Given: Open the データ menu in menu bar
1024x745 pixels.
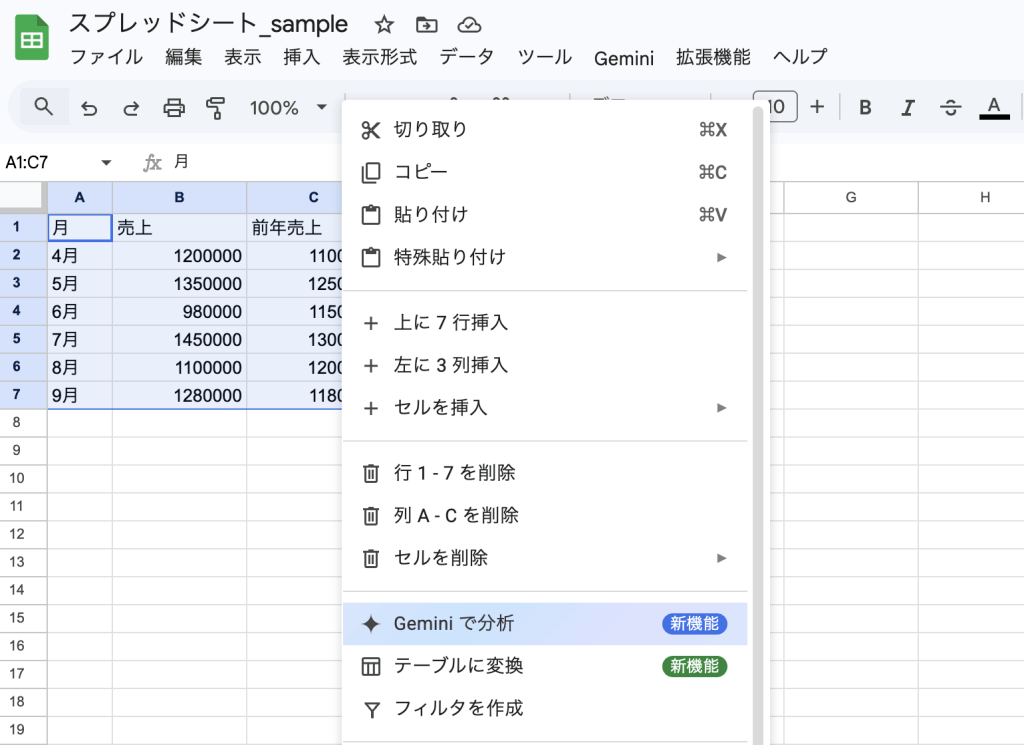Looking at the screenshot, I should pyautogui.click(x=466, y=57).
